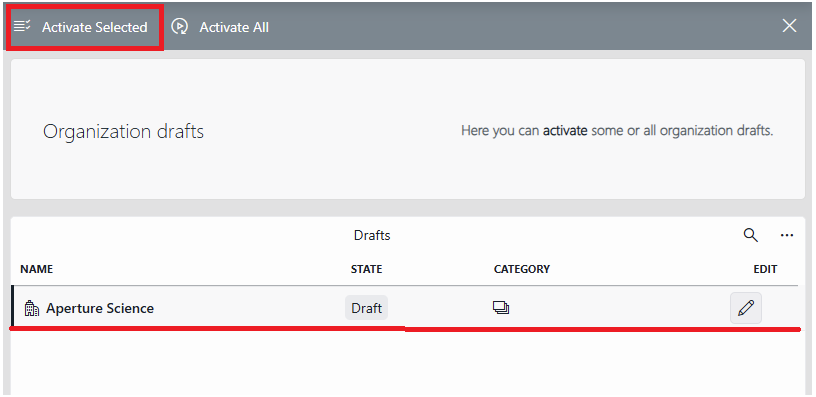The height and width of the screenshot is (397, 816).
Task: Click the Activate All label
Action: tap(234, 27)
